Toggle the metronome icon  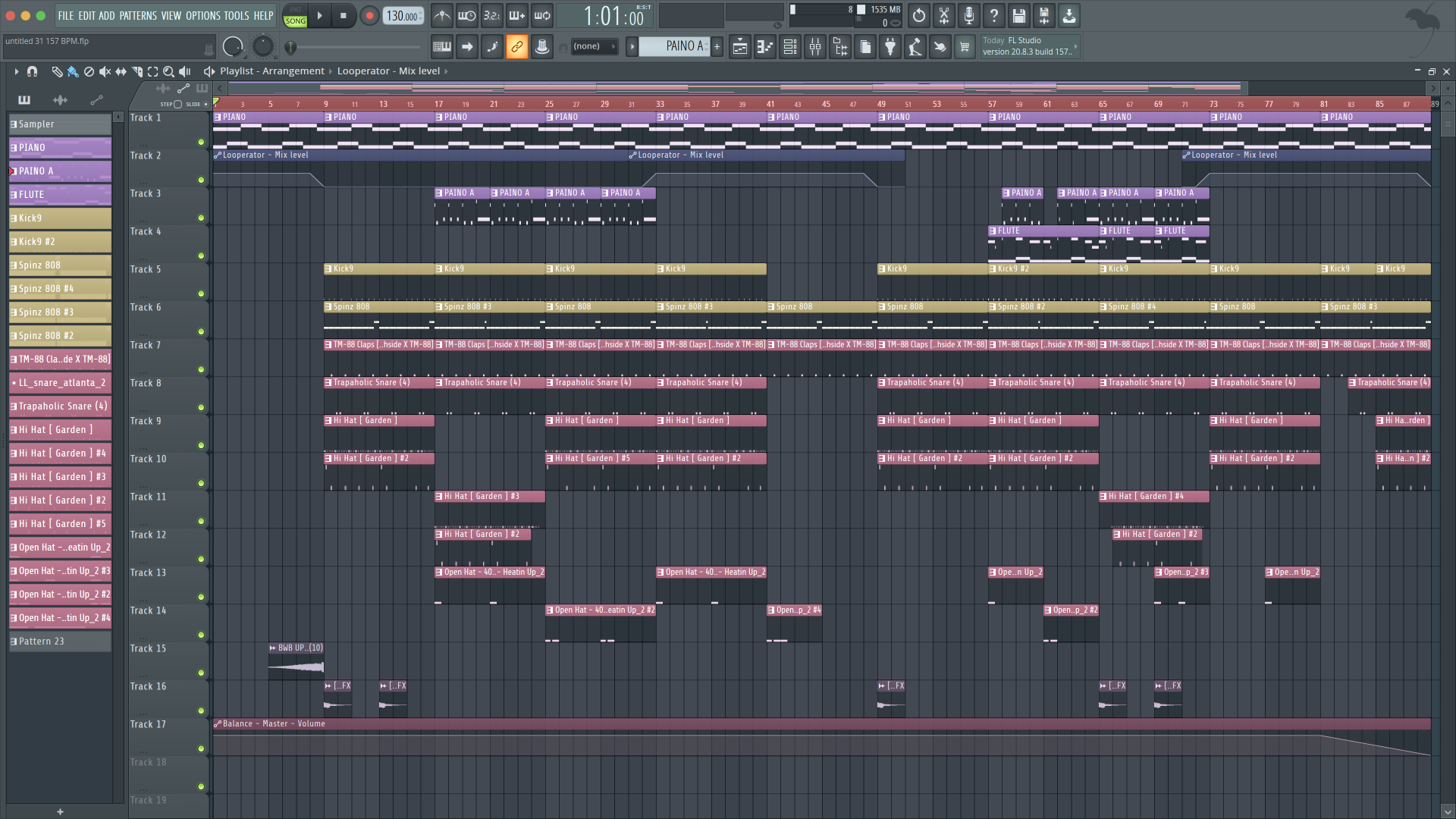[442, 15]
